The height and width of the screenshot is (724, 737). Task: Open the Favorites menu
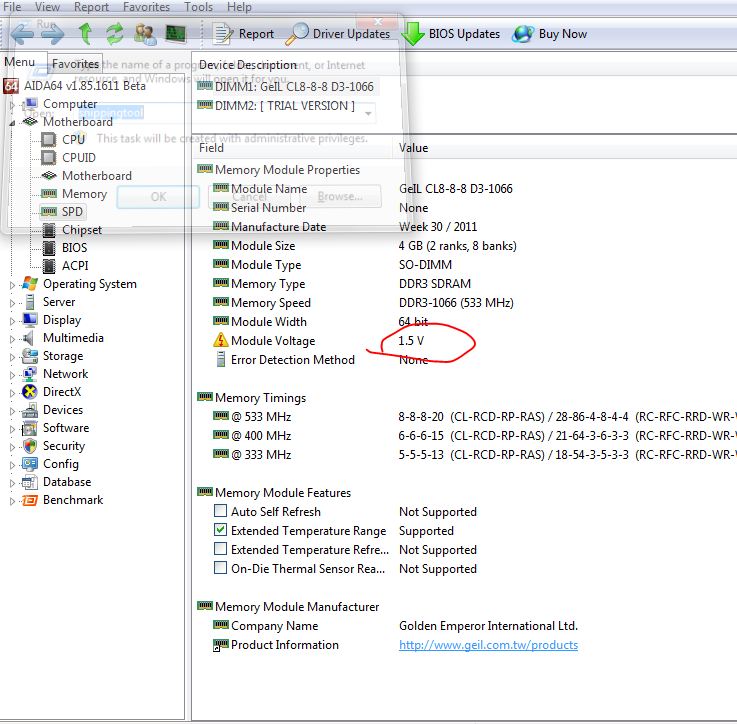146,7
